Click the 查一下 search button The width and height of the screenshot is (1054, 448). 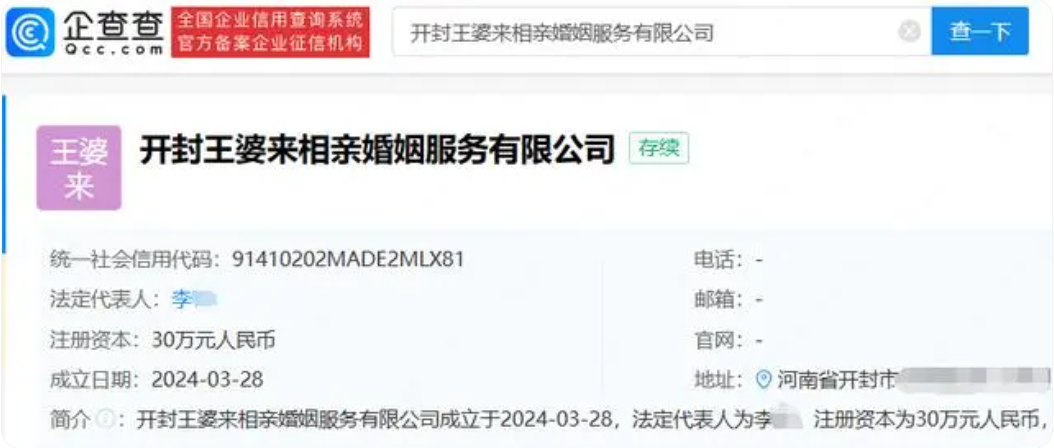(x=979, y=32)
